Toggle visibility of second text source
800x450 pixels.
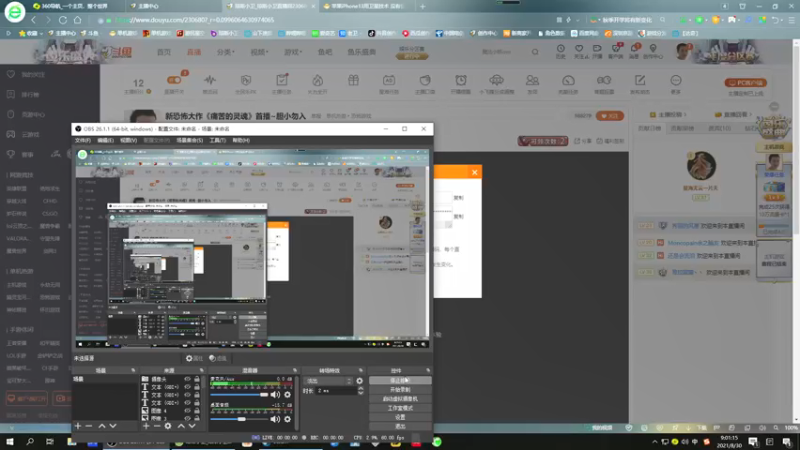tap(187, 394)
